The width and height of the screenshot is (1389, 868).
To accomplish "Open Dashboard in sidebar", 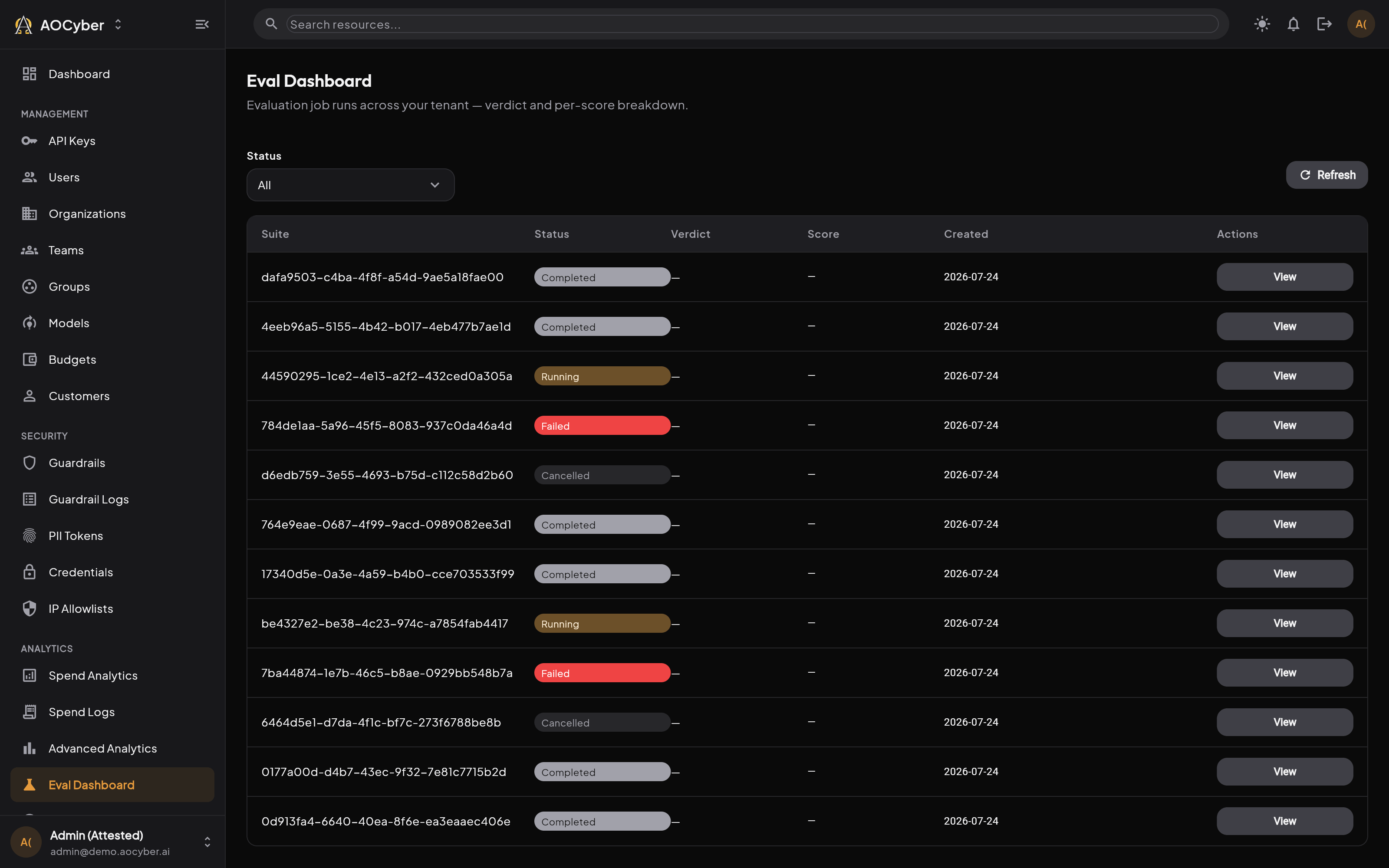I will click(112, 74).
